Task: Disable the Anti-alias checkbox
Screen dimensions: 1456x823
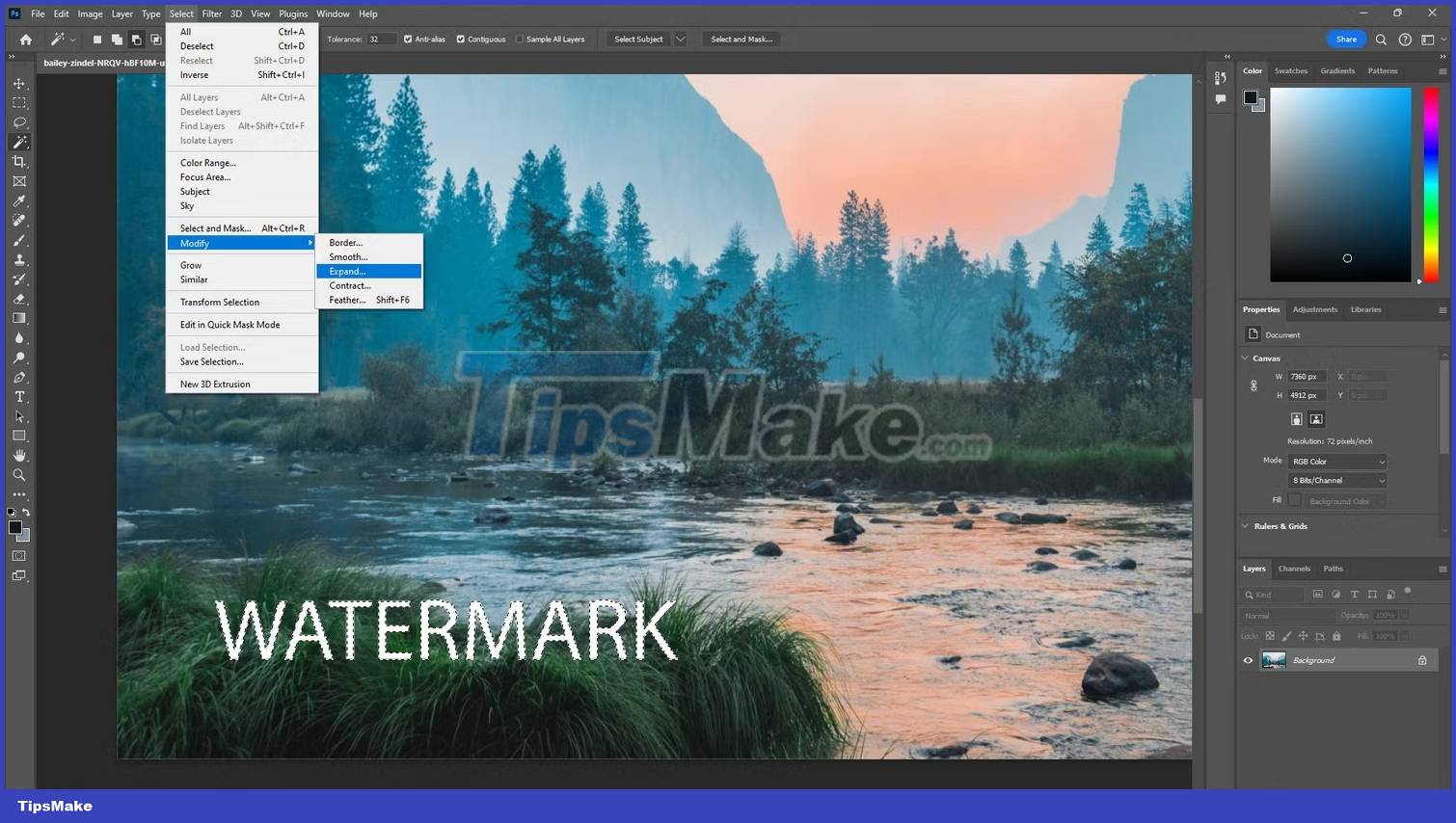Action: tap(408, 39)
